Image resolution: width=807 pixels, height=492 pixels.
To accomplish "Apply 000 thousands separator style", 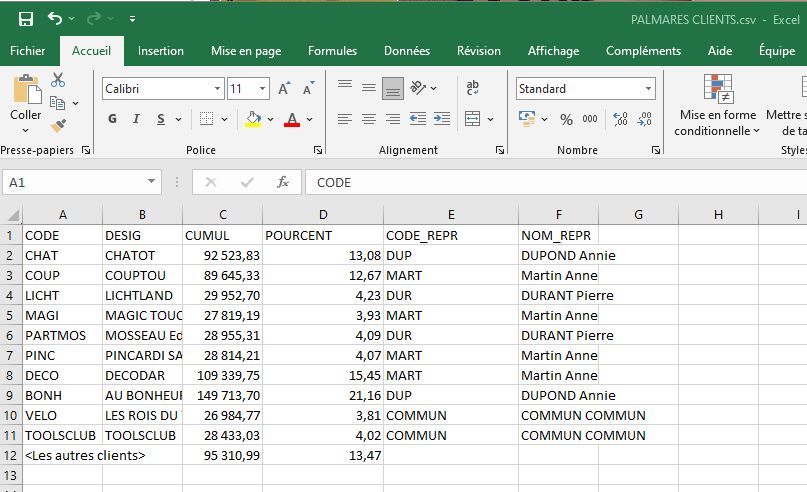I will tap(590, 119).
